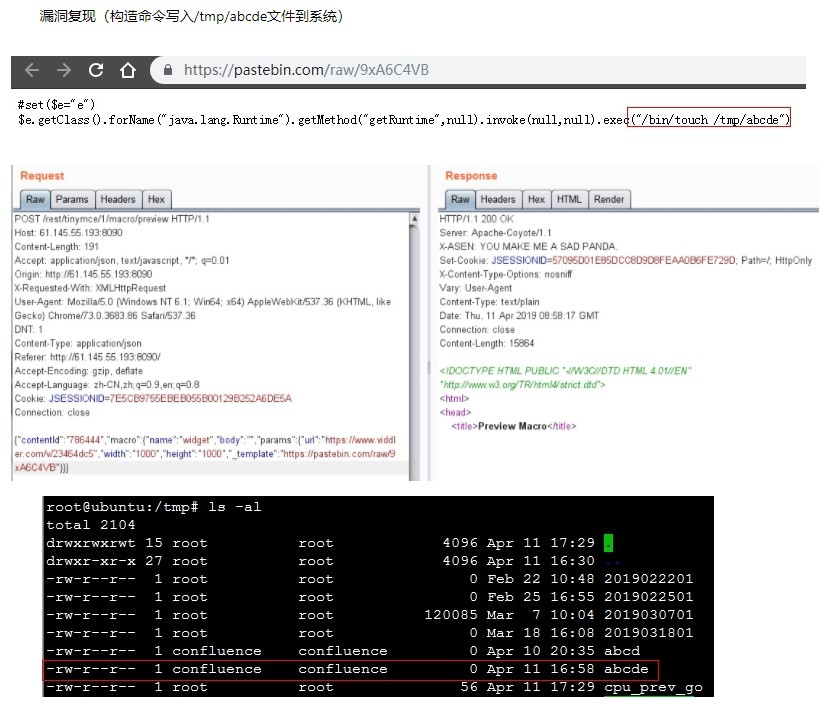
Task: Click the Host: 61.145.55.193:8090 line
Action: coord(68,232)
